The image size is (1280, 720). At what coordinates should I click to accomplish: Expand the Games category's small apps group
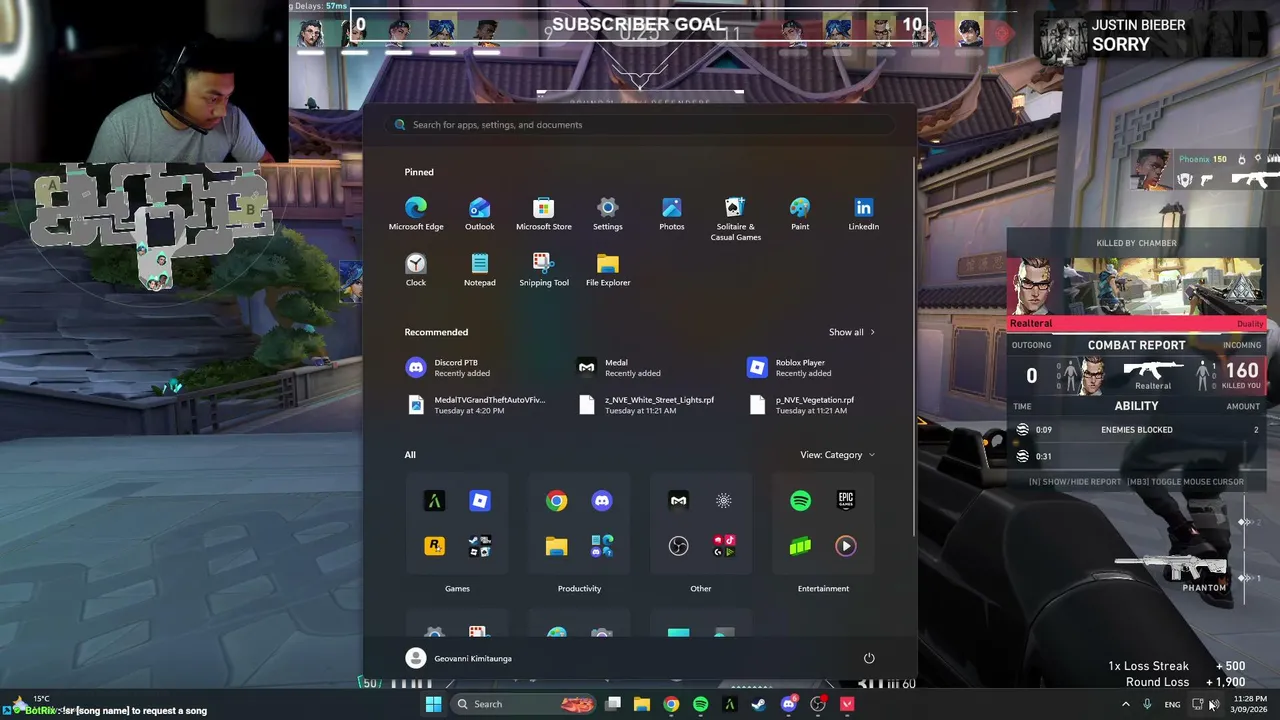[480, 546]
